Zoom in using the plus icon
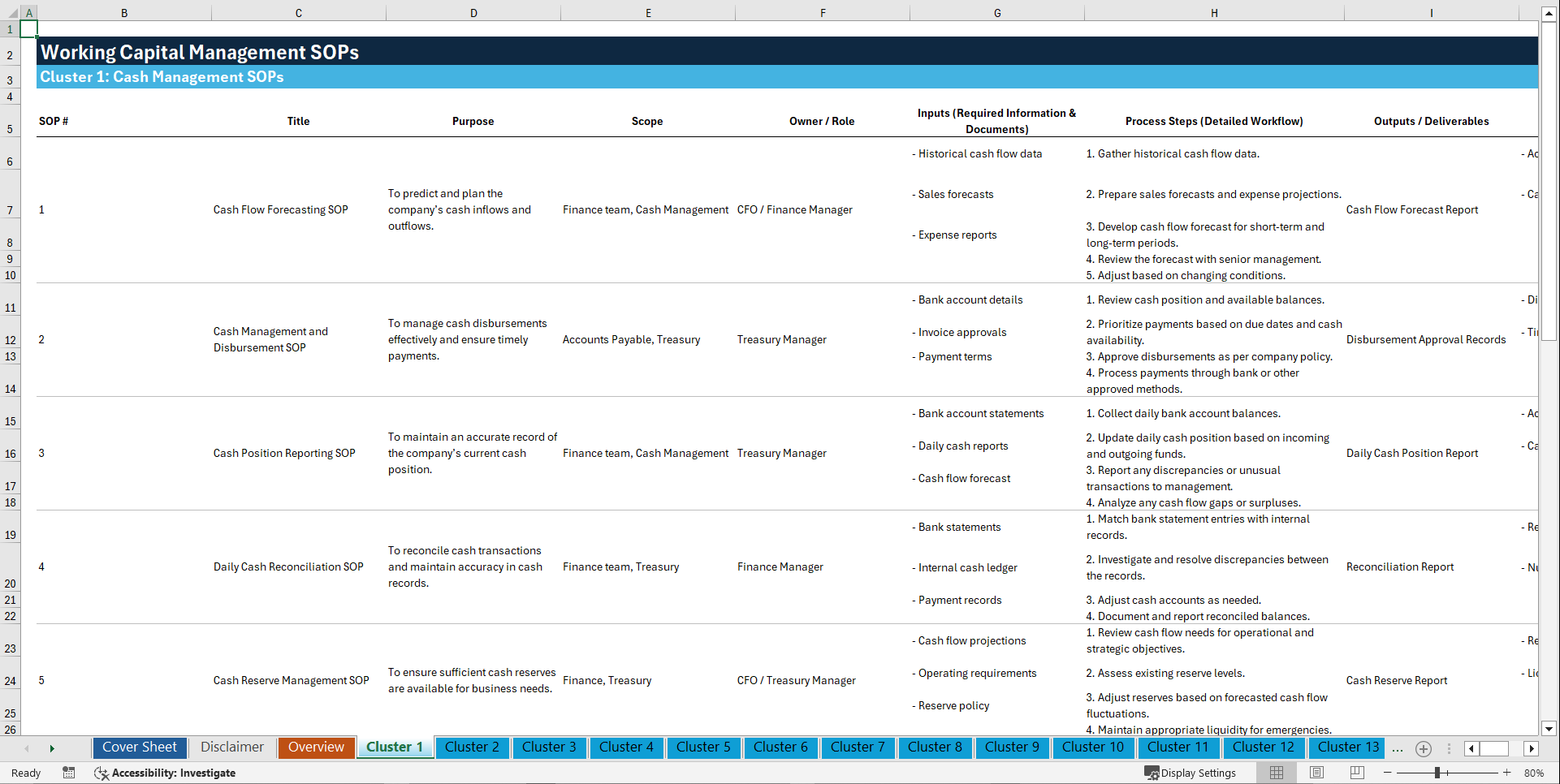 pos(1508,773)
